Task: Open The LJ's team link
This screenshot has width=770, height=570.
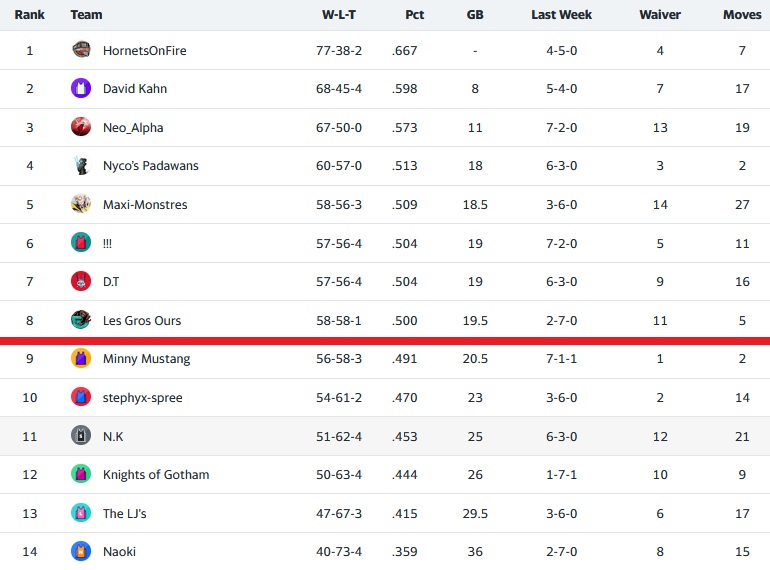Action: 125,514
